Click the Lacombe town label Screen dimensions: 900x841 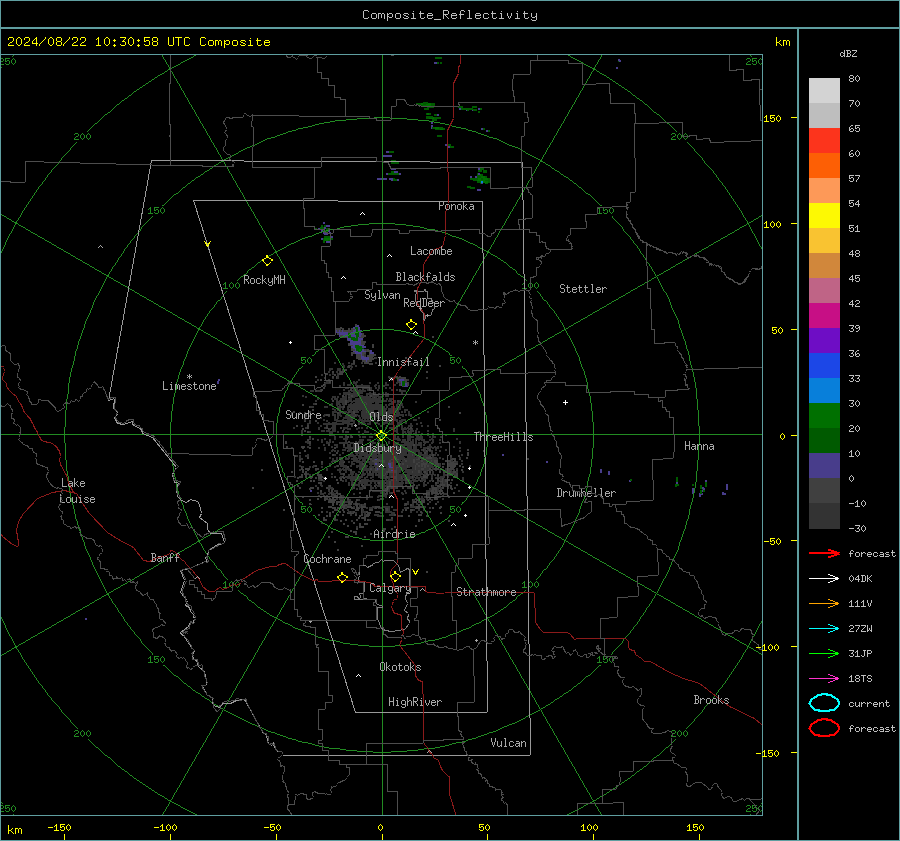click(x=431, y=251)
